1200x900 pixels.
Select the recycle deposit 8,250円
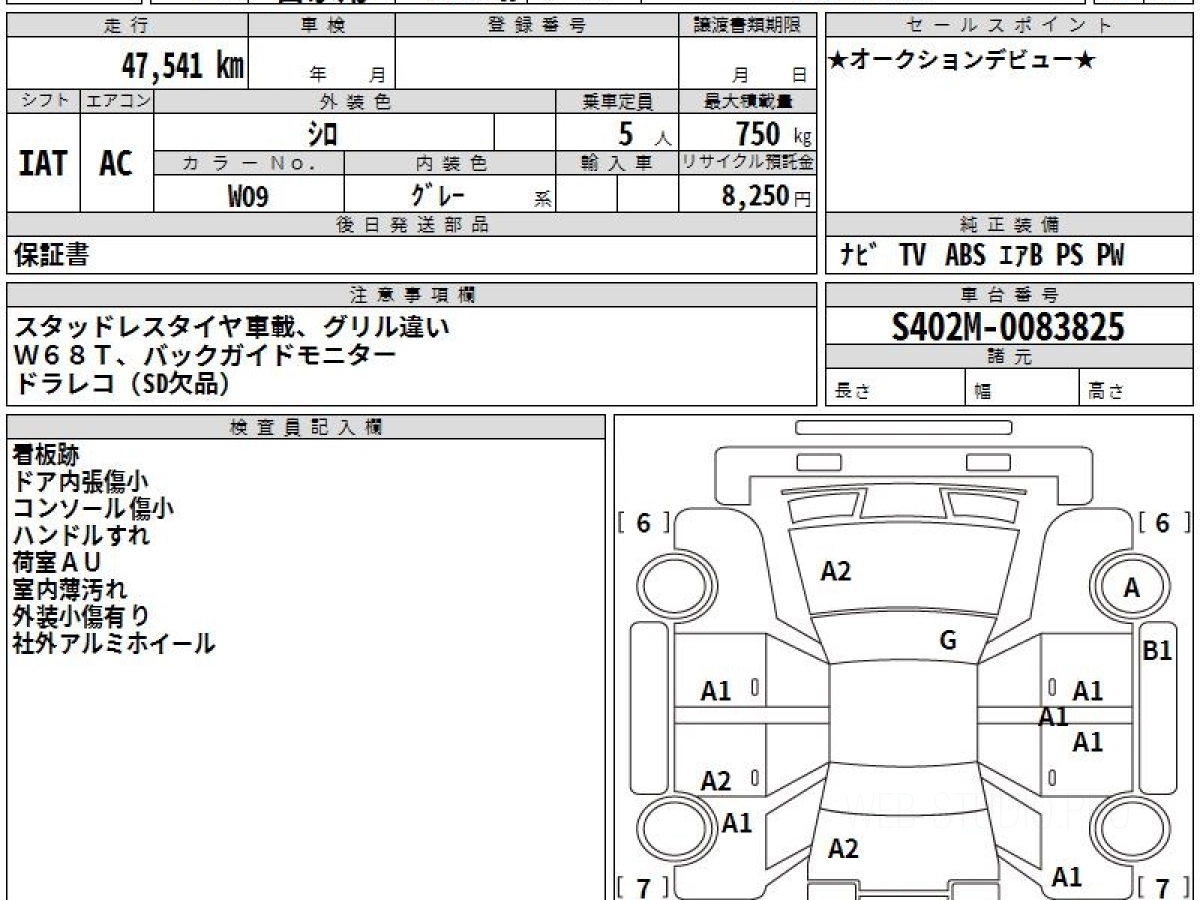767,196
